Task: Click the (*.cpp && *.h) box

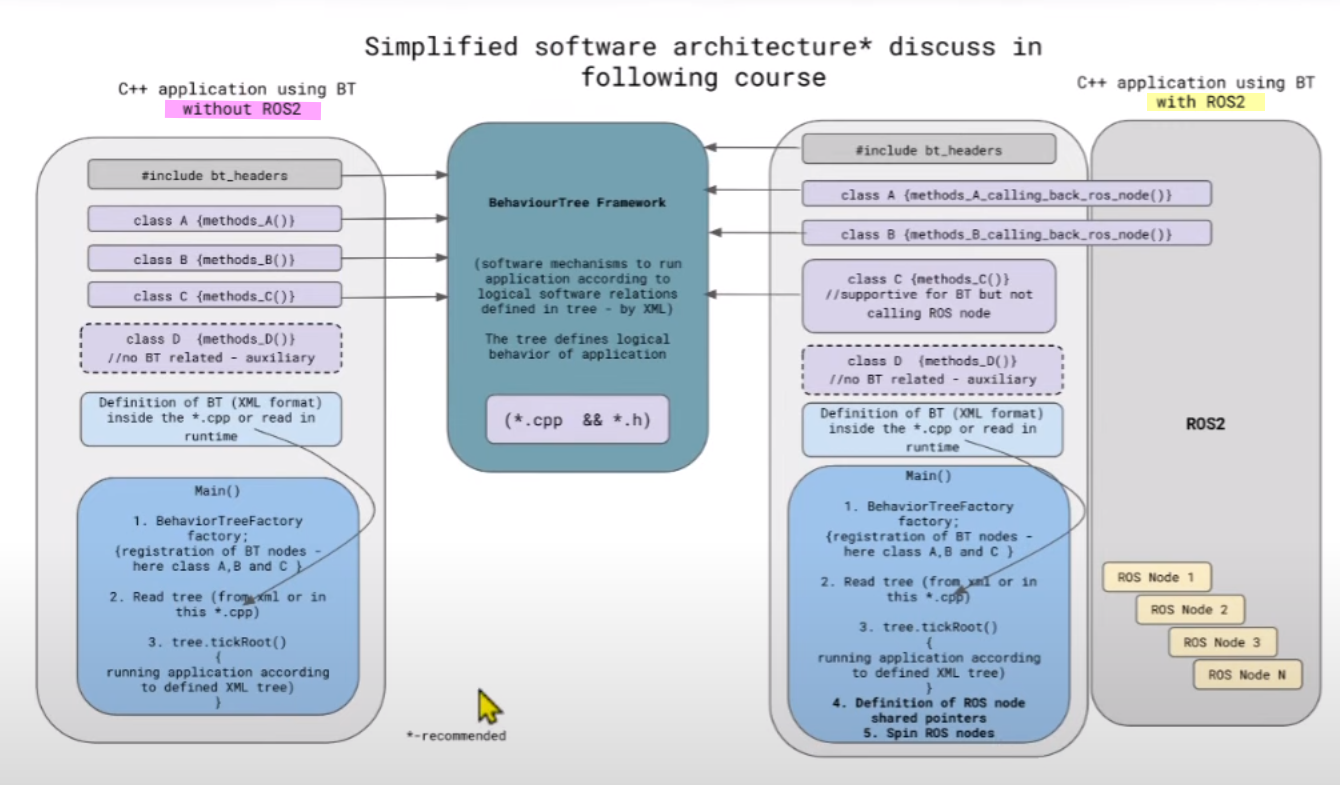Action: (577, 421)
